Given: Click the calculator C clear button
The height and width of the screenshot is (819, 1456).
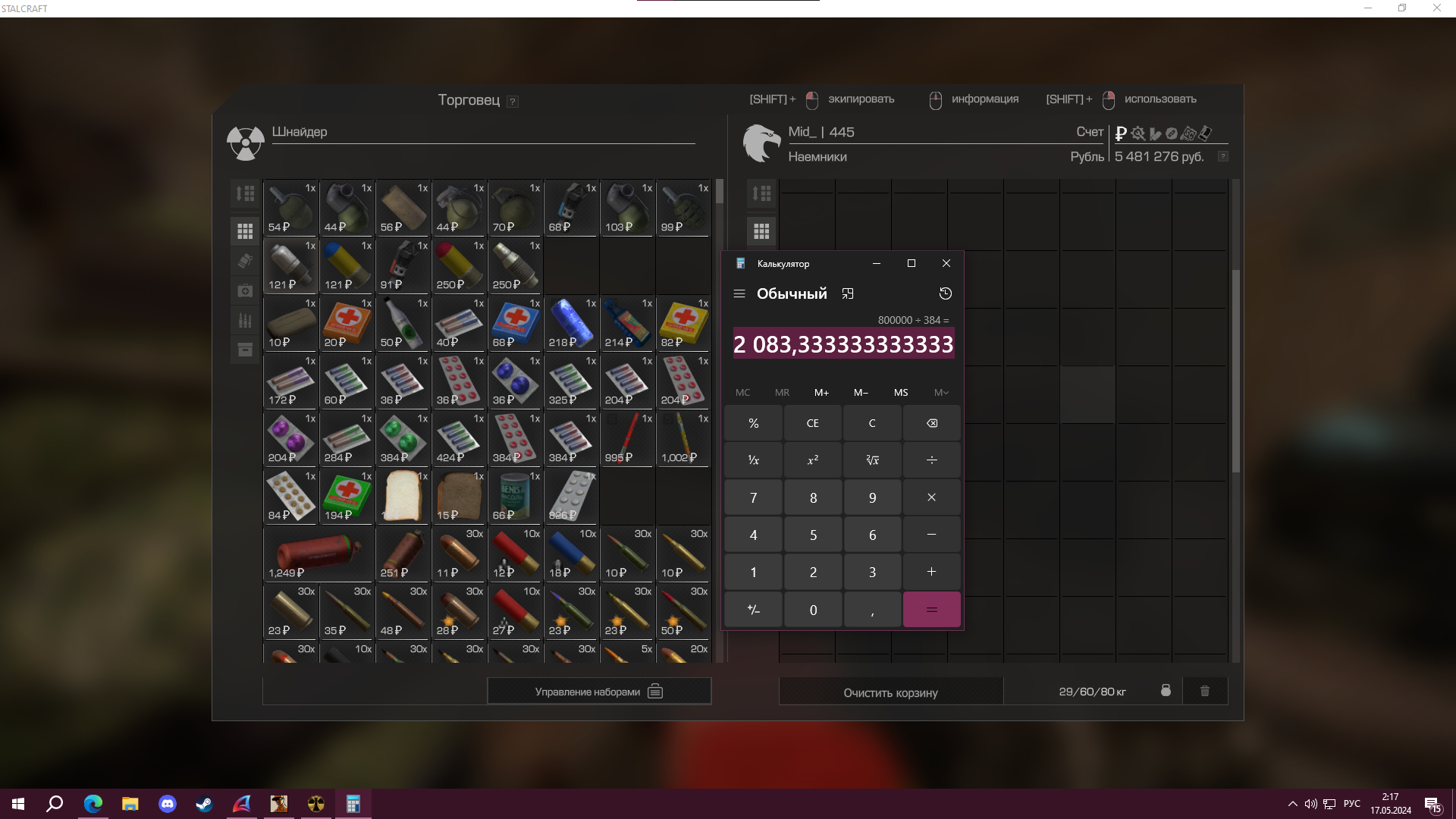Looking at the screenshot, I should [872, 423].
